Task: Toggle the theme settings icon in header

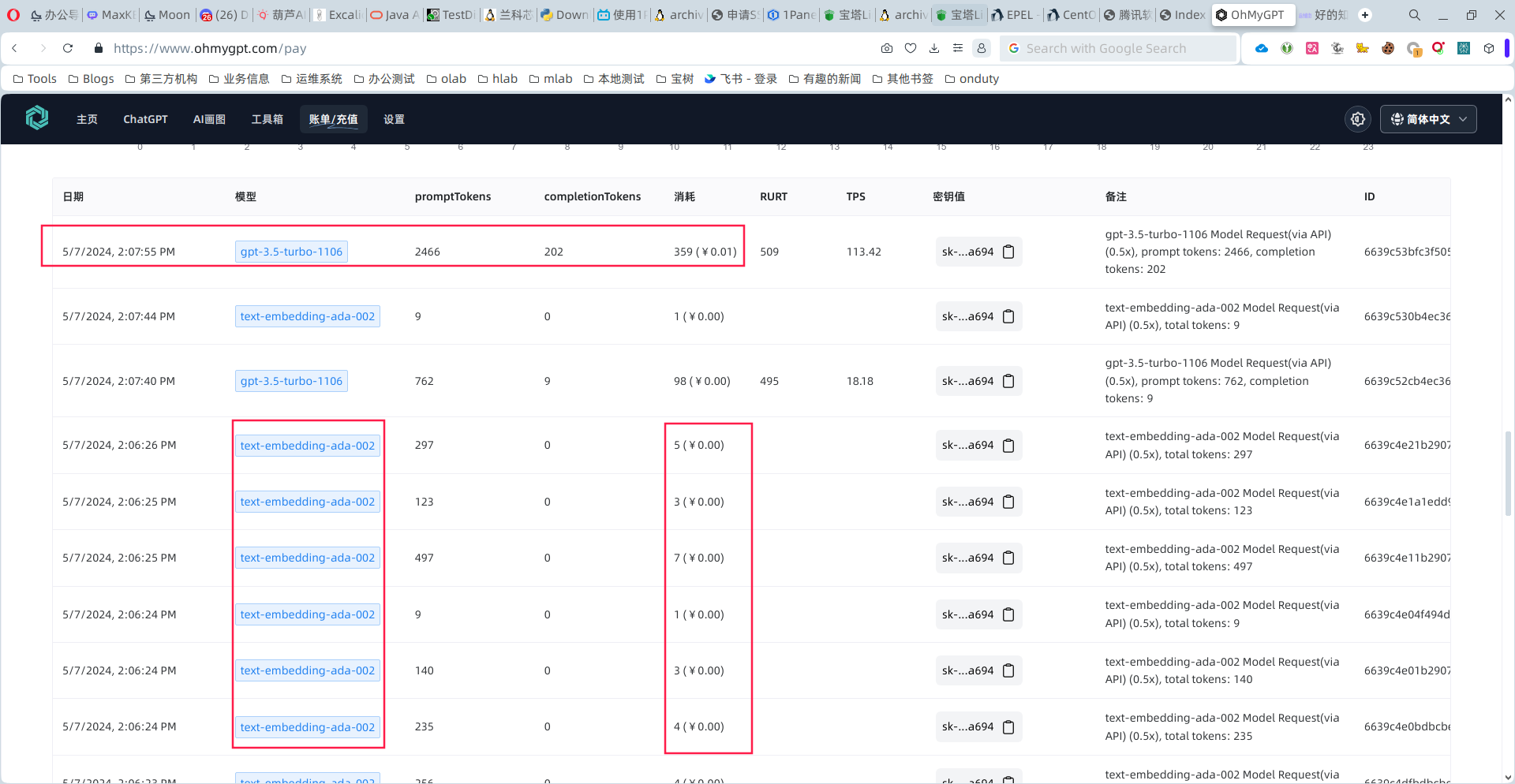Action: pyautogui.click(x=1357, y=119)
